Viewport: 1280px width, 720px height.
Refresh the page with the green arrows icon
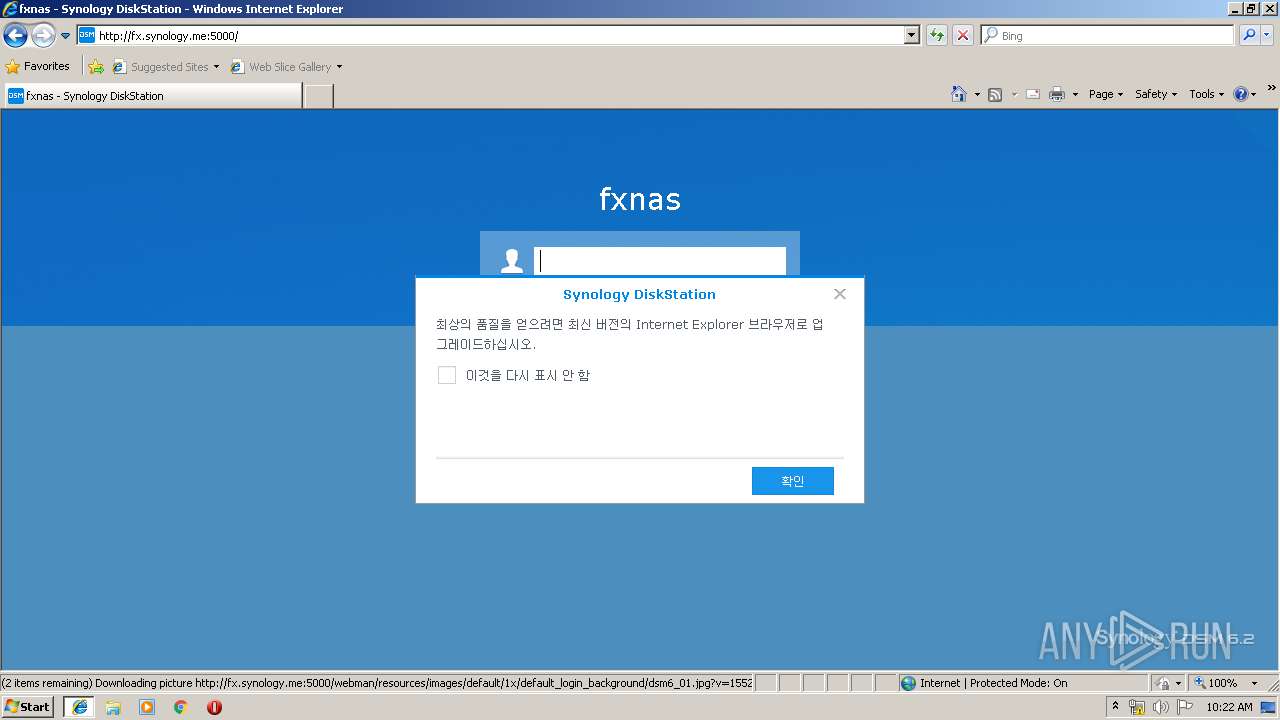click(937, 35)
